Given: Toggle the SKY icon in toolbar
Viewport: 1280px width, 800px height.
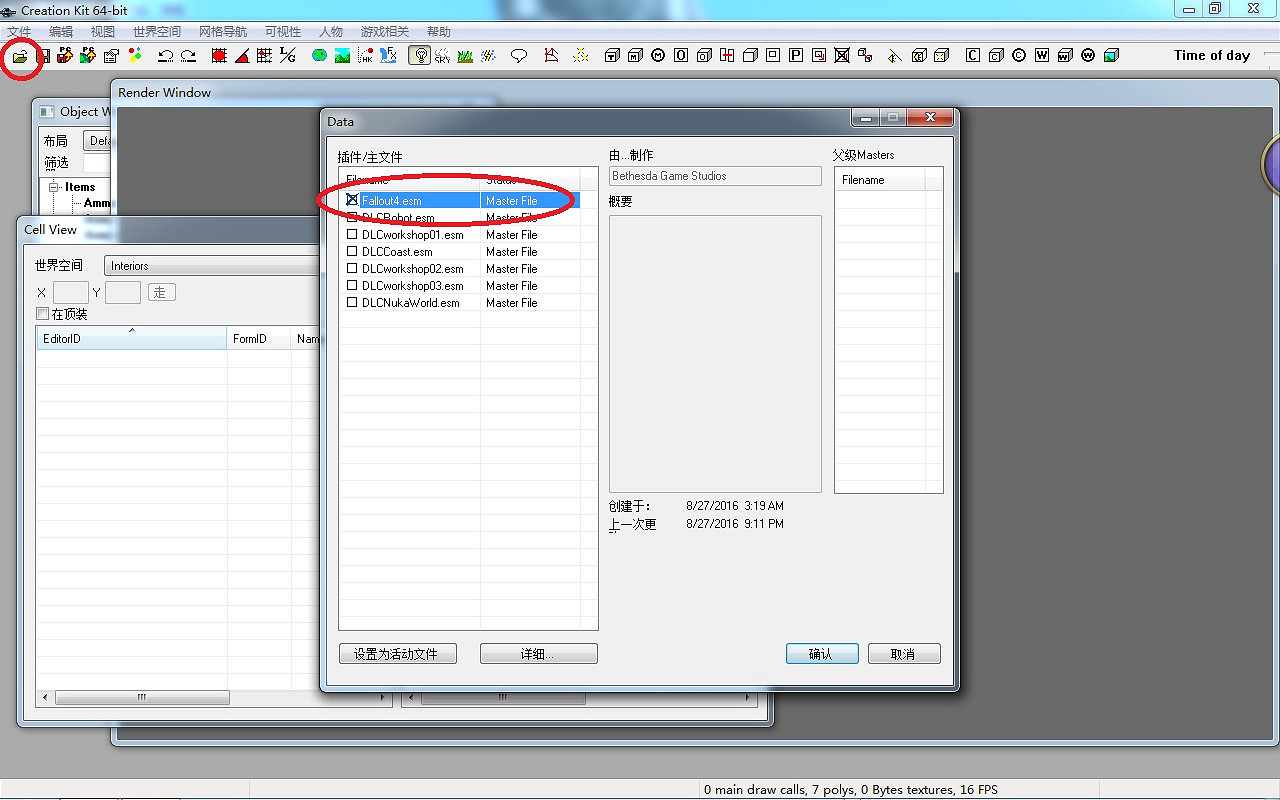Looking at the screenshot, I should tap(442, 56).
